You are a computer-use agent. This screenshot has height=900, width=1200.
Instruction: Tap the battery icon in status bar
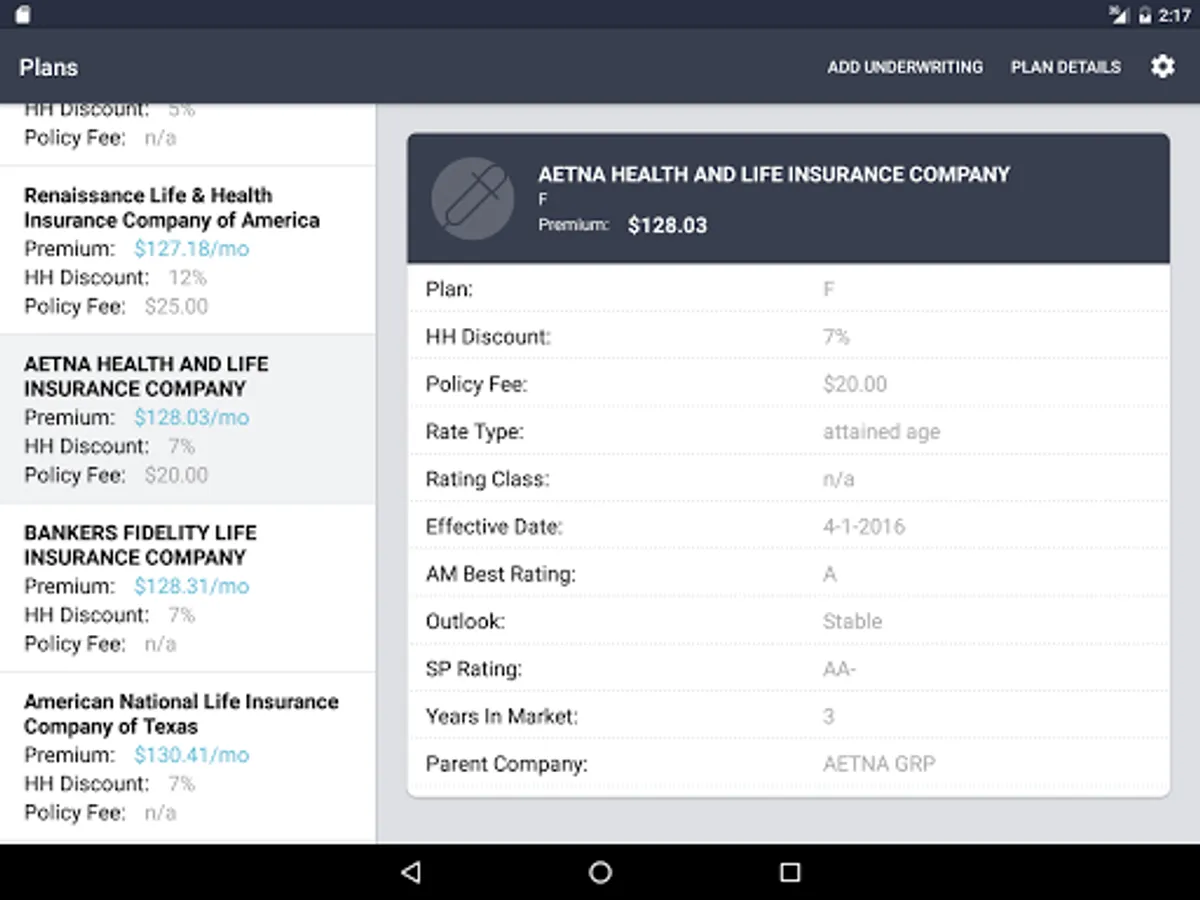[1145, 15]
